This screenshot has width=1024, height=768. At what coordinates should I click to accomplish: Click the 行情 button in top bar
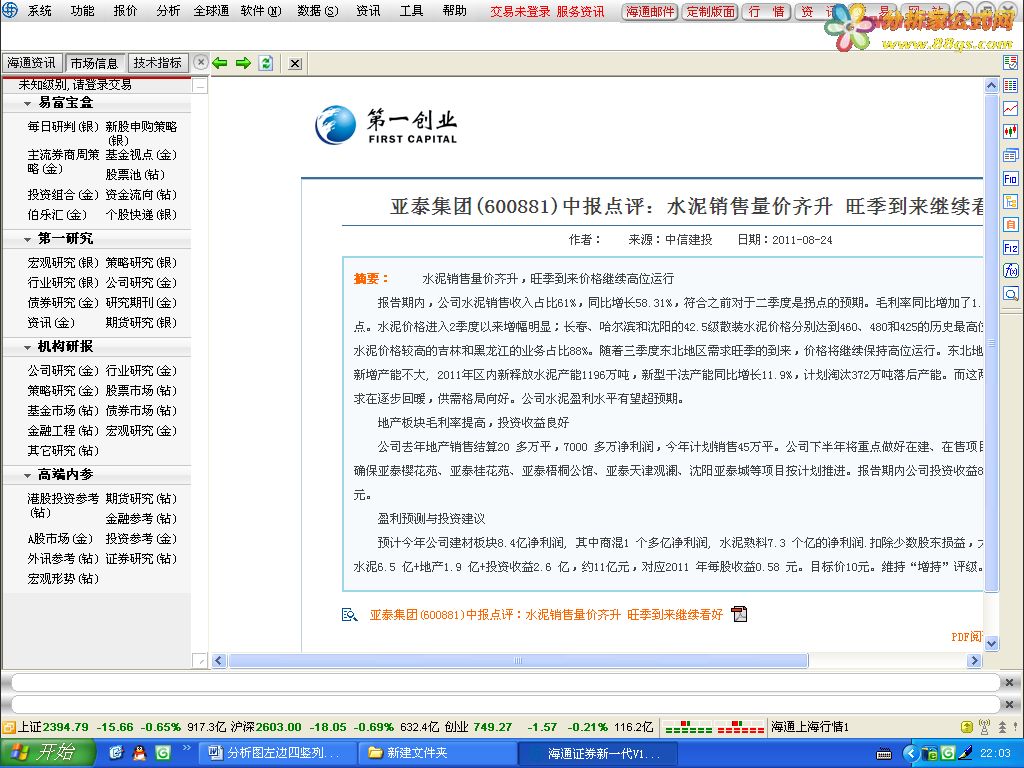(767, 12)
